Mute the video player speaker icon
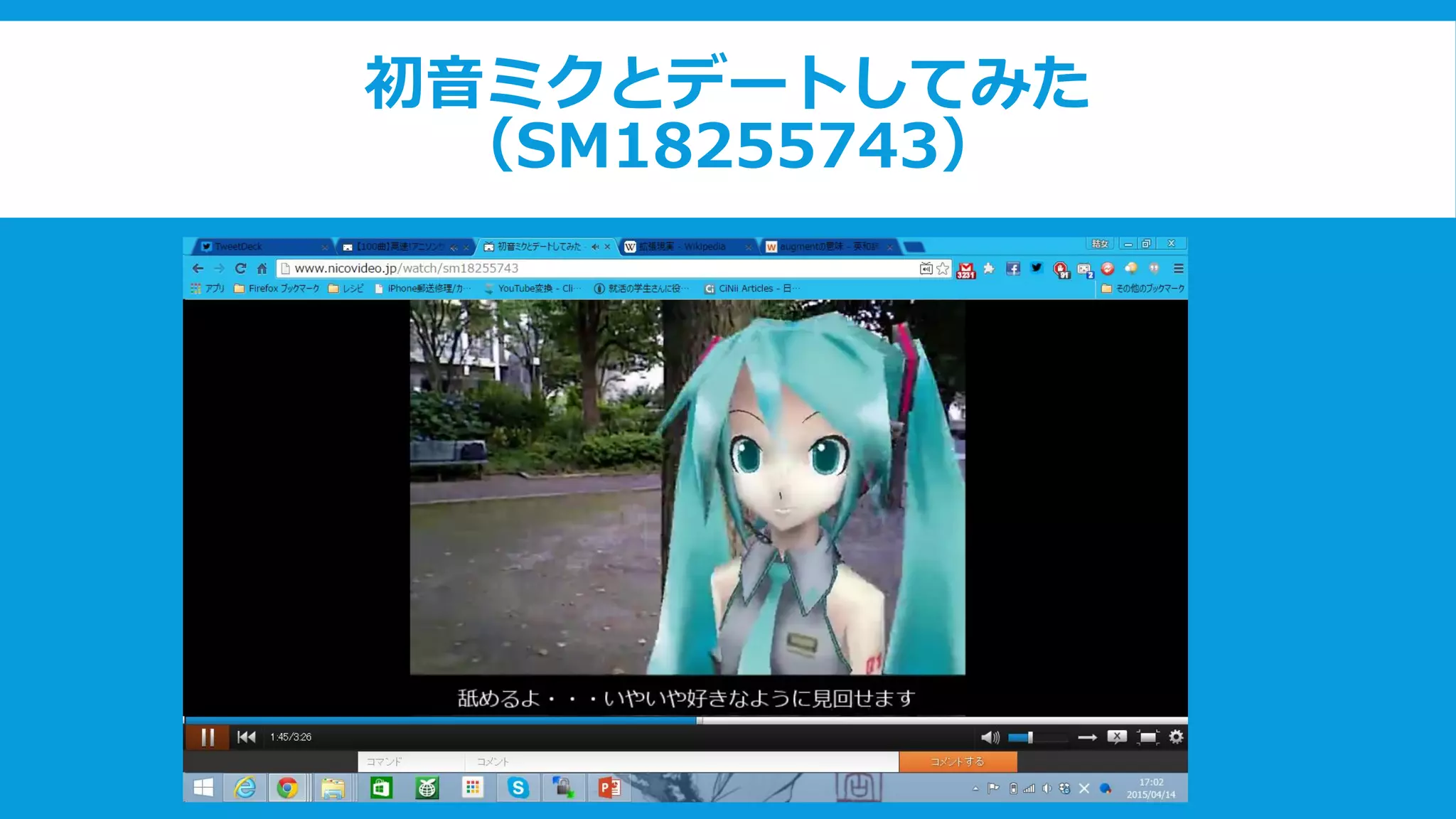This screenshot has height=819, width=1456. 990,737
